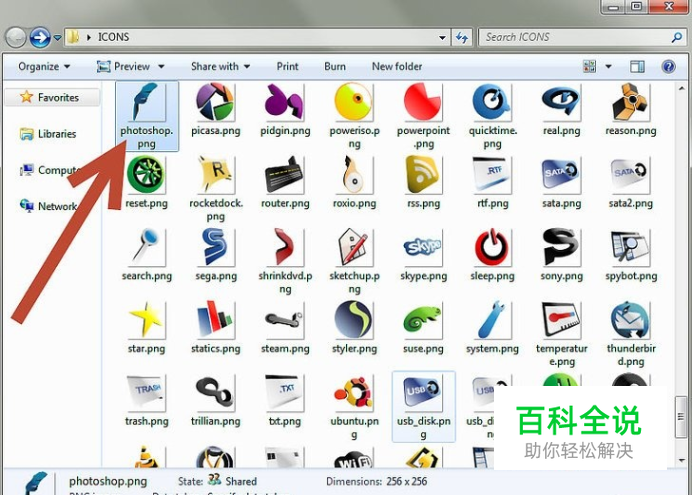The height and width of the screenshot is (495, 692).
Task: Select the picasa.png icon thumbnail
Action: click(x=215, y=102)
